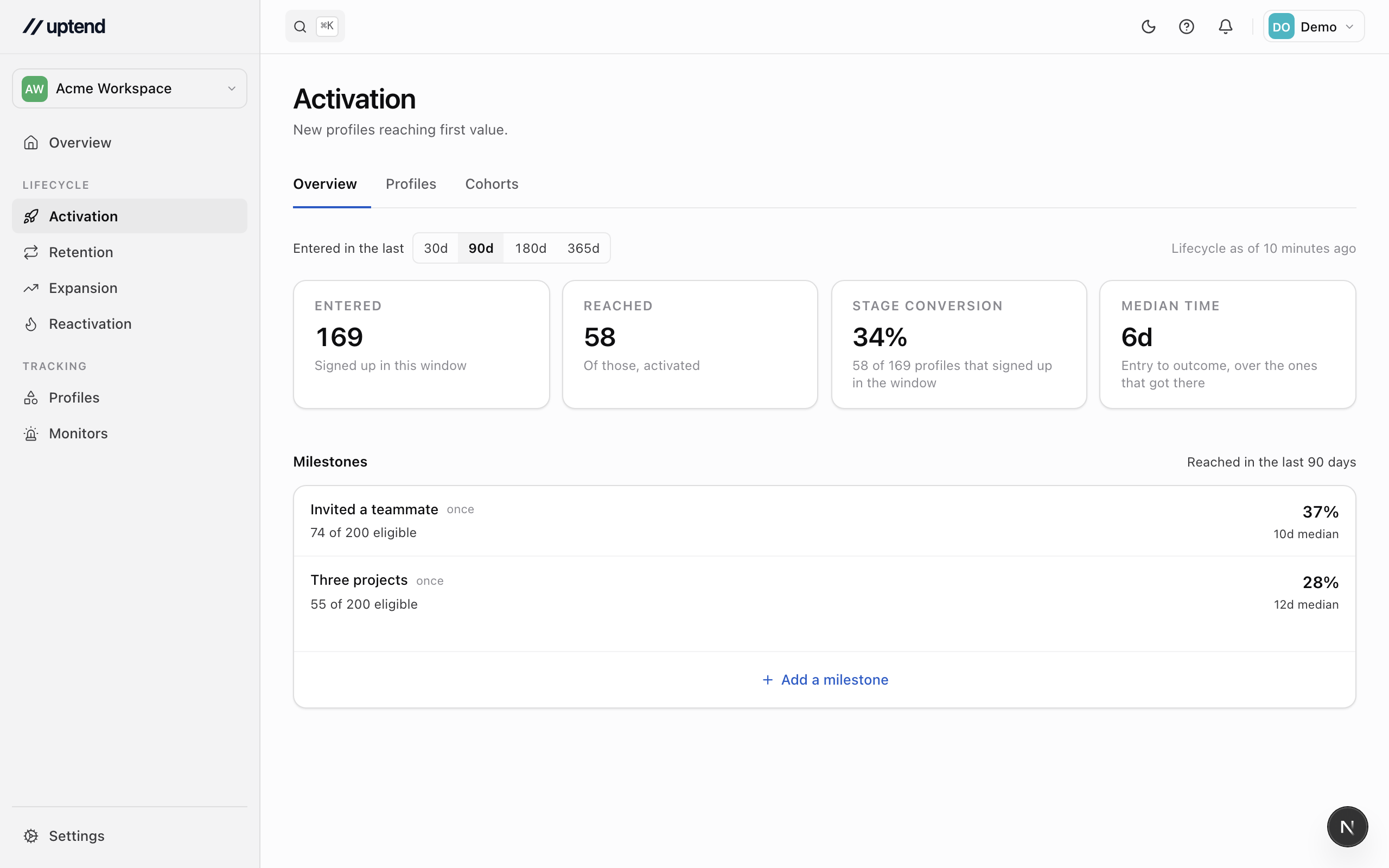Open help question mark icon
The width and height of the screenshot is (1389, 868).
(x=1187, y=27)
